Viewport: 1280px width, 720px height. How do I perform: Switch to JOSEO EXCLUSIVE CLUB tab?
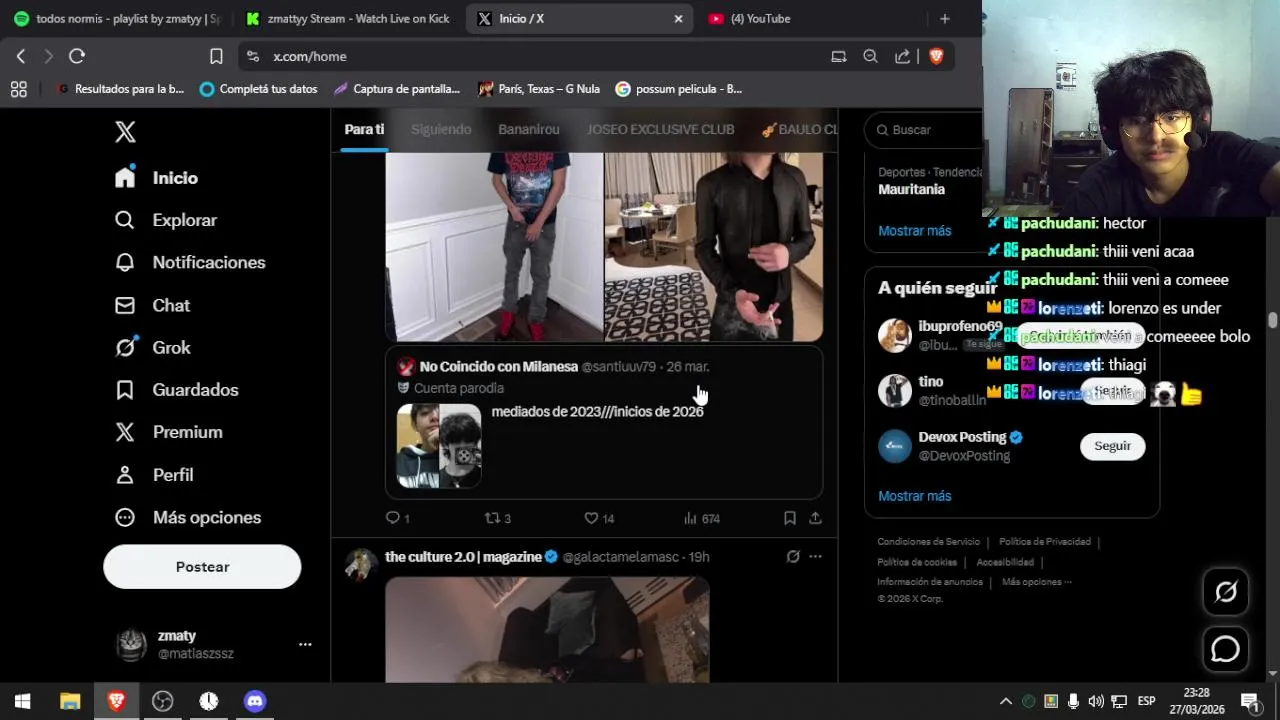point(660,129)
